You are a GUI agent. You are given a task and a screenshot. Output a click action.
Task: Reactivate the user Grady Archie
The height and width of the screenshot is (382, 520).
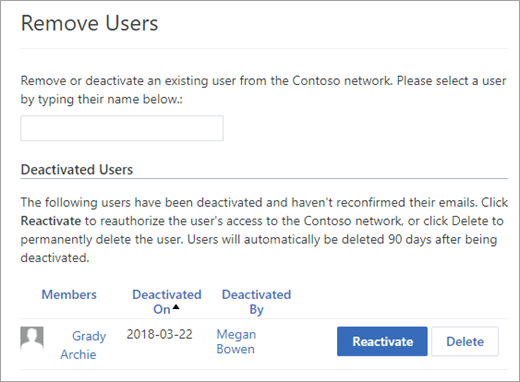point(382,341)
